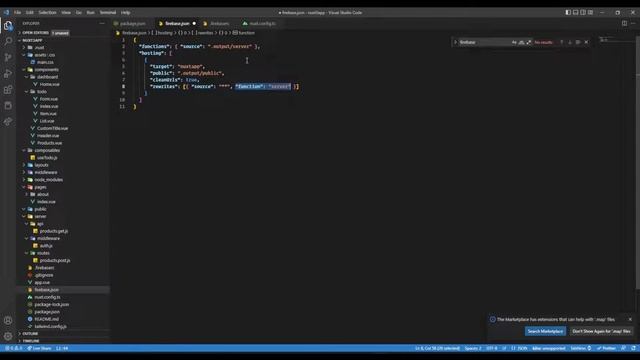Open the Customize Layout icon
This screenshot has width=640, height=360.
coord(590,13)
